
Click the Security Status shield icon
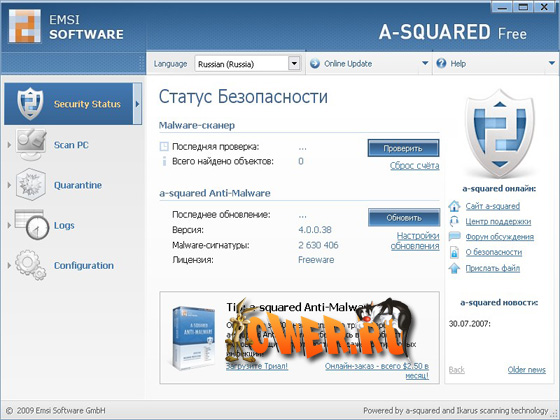pos(30,104)
